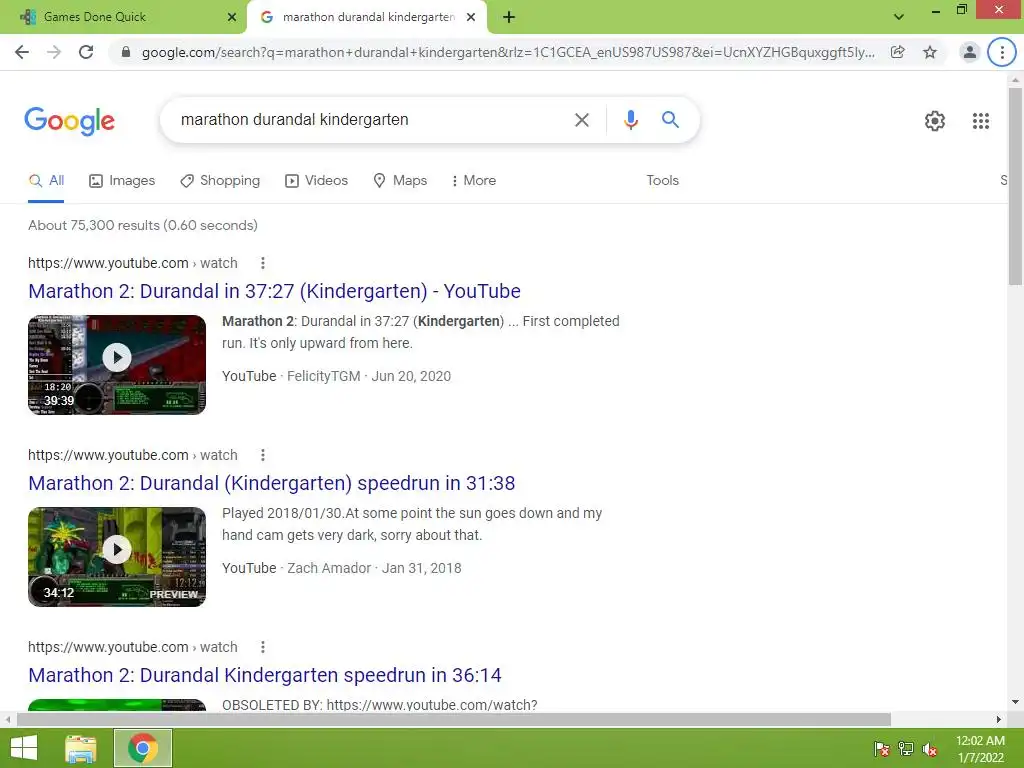
Task: Play the 34:12 video thumbnail
Action: tap(117, 556)
